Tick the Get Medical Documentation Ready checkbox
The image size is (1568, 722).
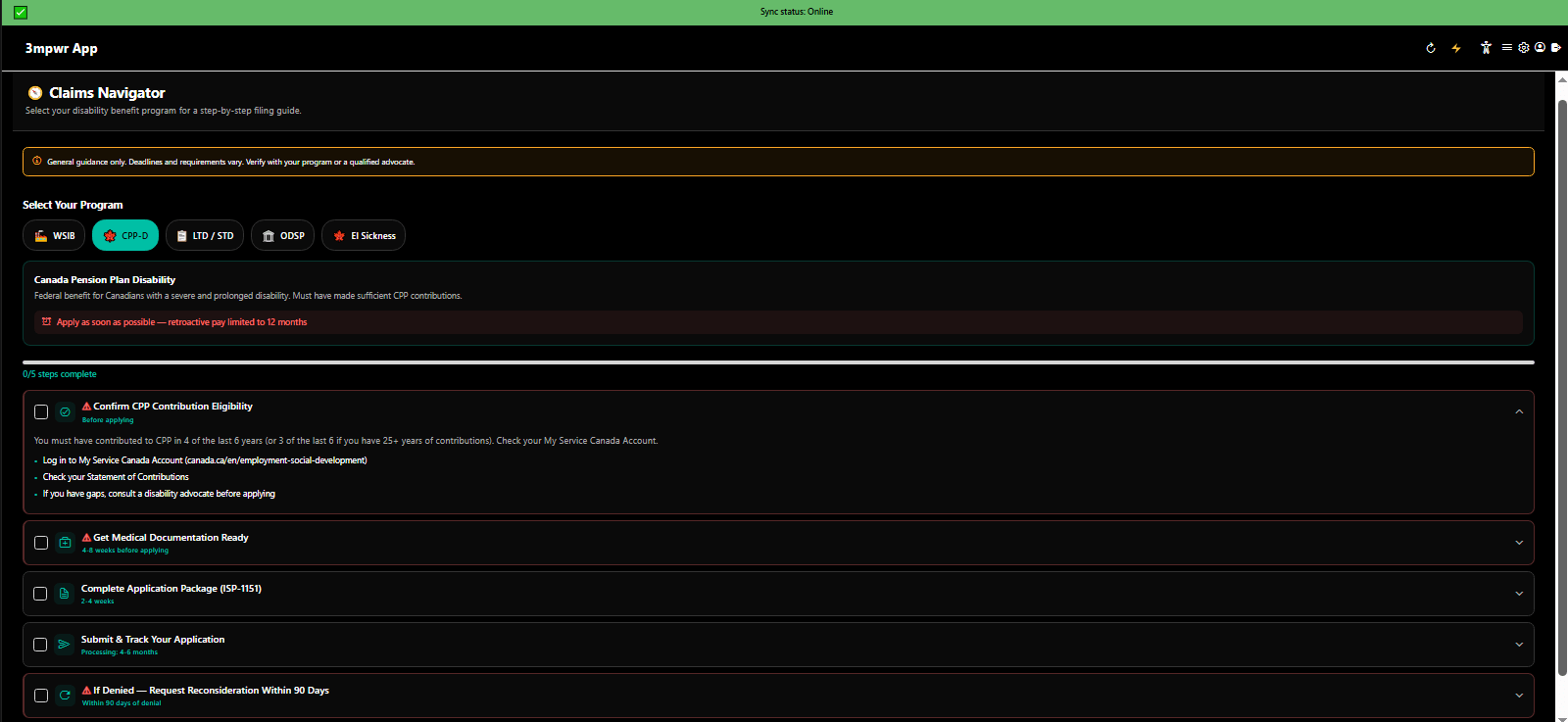(41, 543)
